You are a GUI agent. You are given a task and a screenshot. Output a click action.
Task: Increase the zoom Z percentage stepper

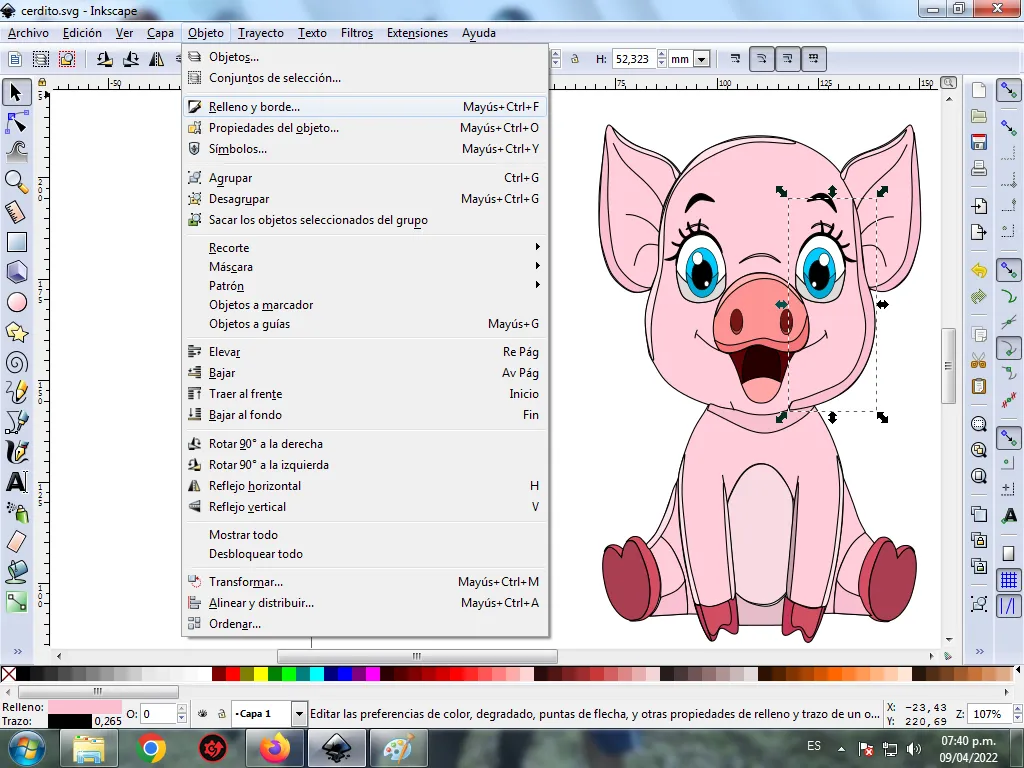point(1016,709)
